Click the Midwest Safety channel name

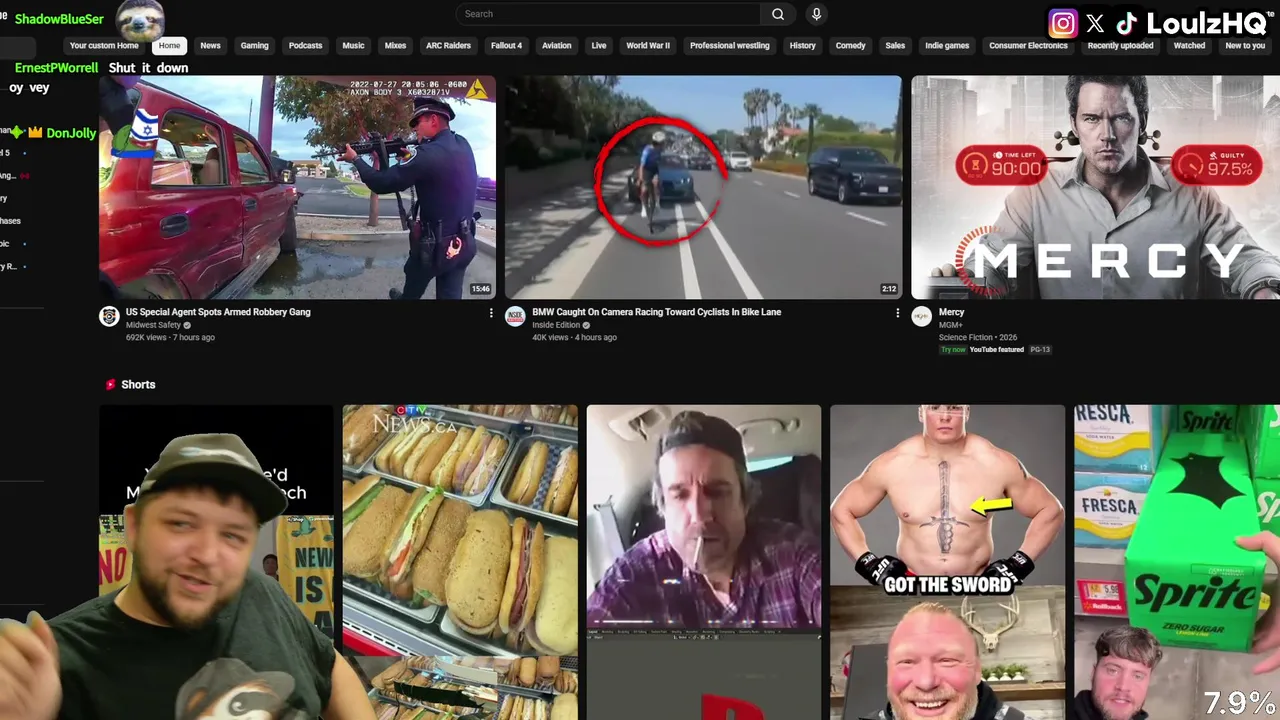[153, 325]
